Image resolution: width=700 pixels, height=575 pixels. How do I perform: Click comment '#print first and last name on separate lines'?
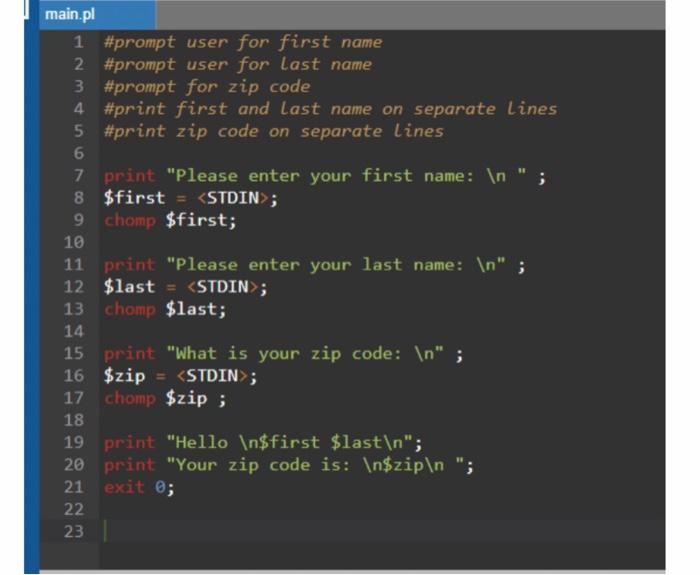[330, 109]
